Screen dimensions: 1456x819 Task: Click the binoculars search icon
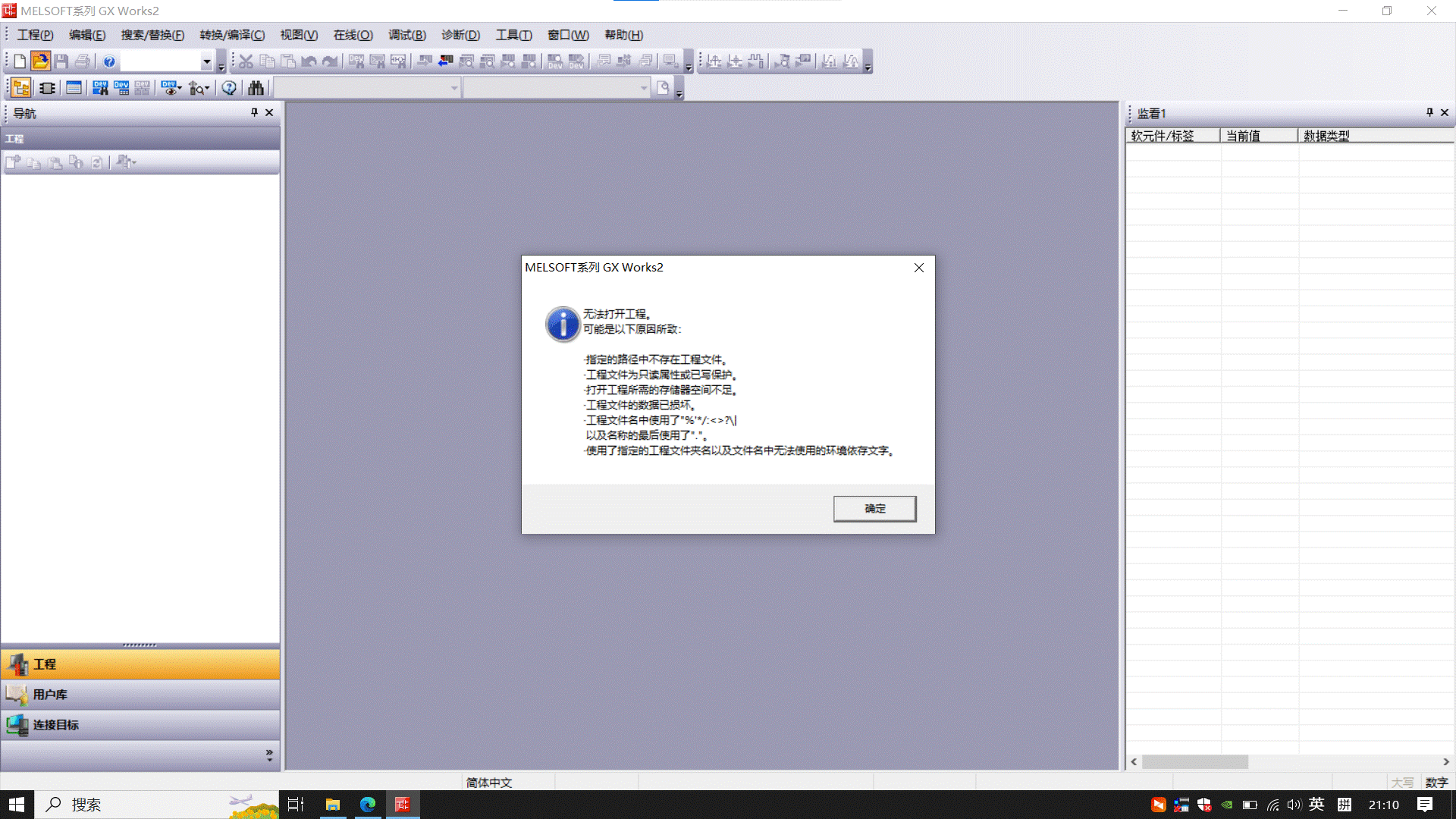(x=256, y=88)
